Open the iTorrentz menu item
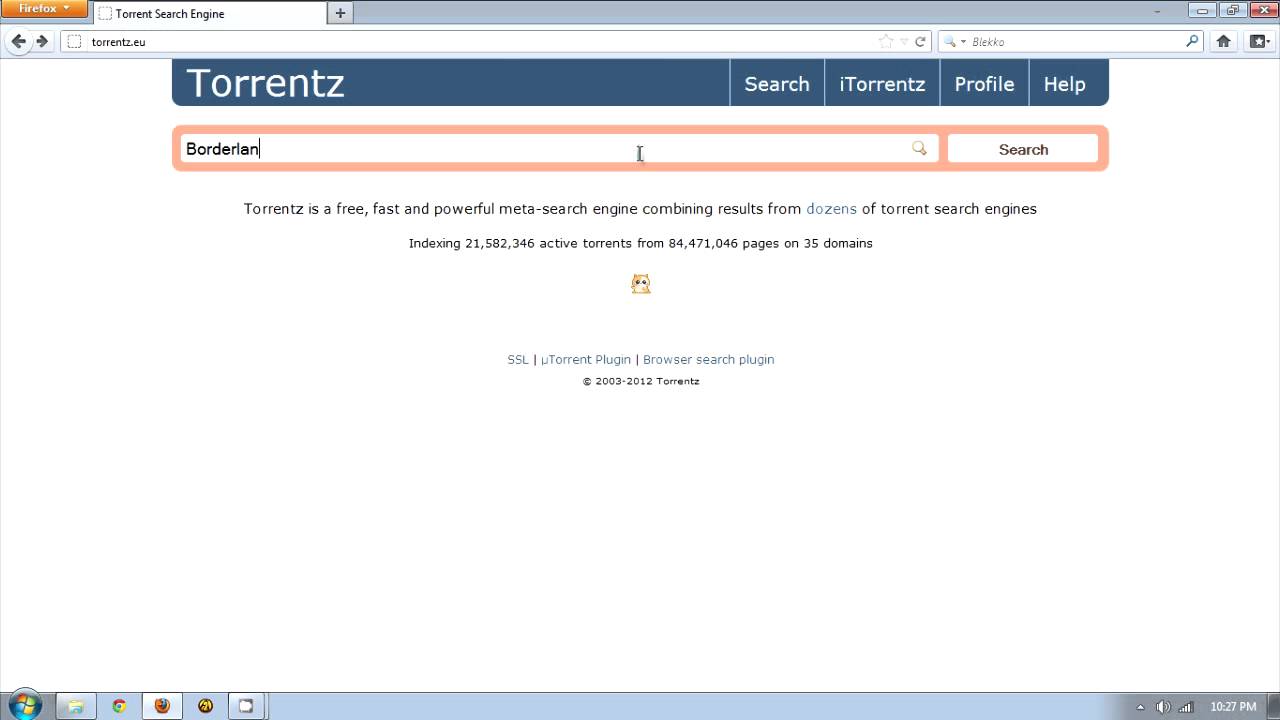 click(x=882, y=84)
